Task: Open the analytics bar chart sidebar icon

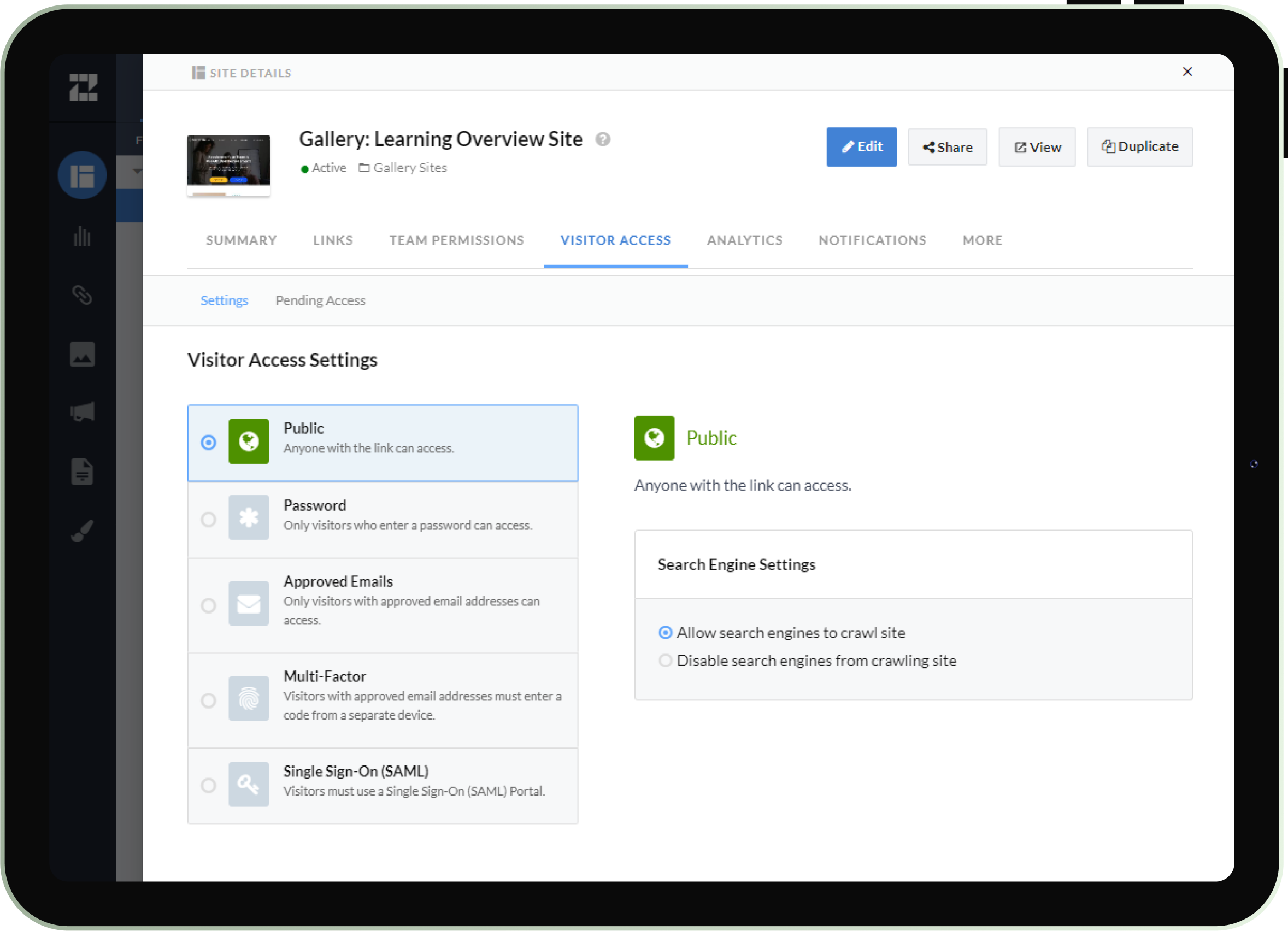Action: point(82,236)
